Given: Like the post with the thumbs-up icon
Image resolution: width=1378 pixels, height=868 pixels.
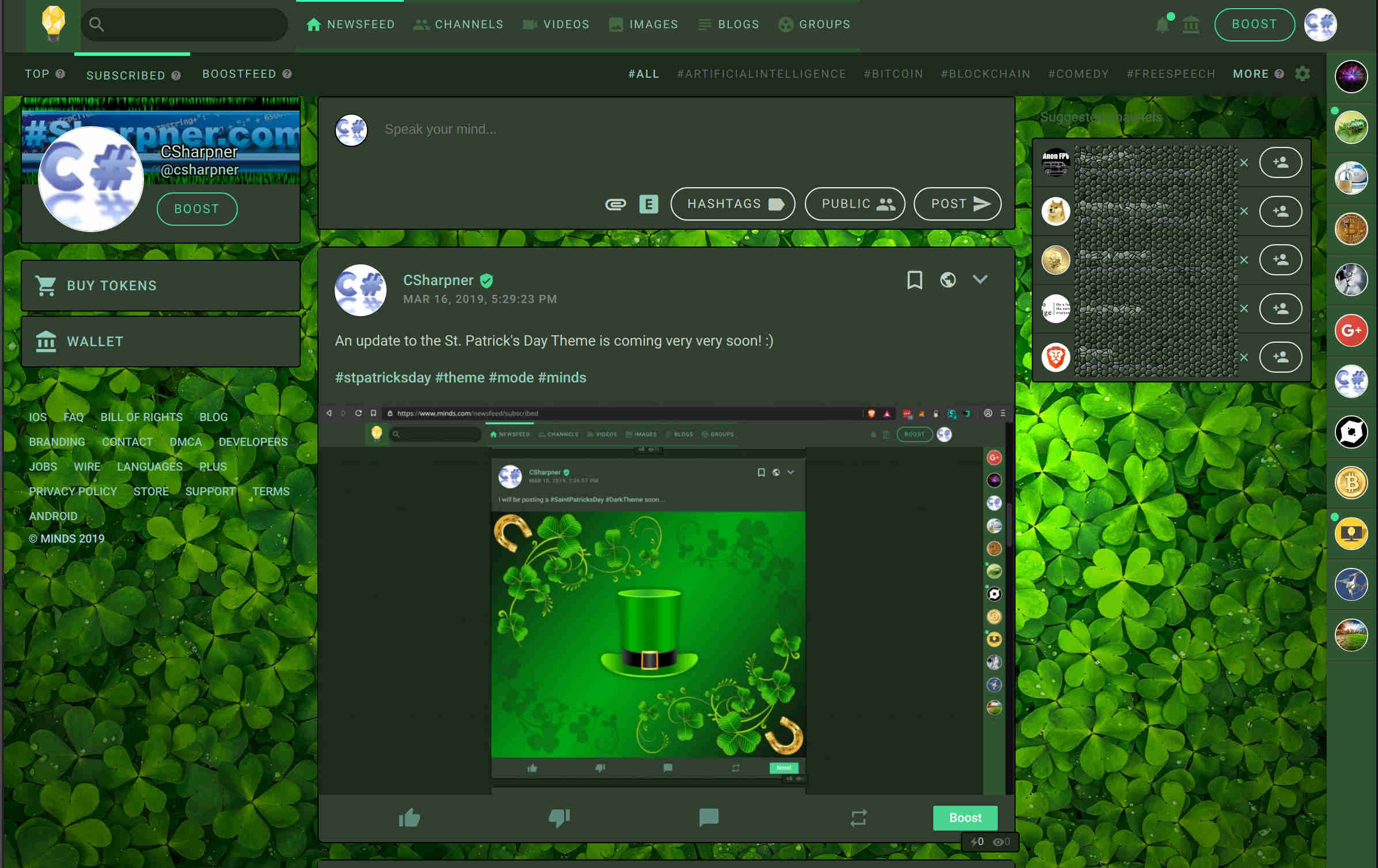Looking at the screenshot, I should point(410,818).
